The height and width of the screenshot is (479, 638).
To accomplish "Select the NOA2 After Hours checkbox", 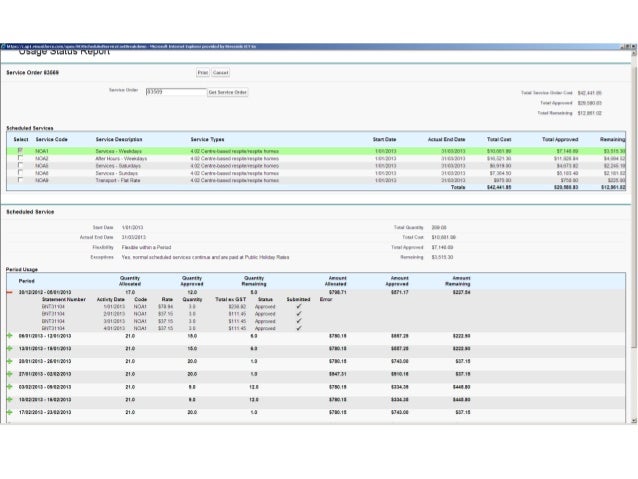I will click(x=21, y=158).
